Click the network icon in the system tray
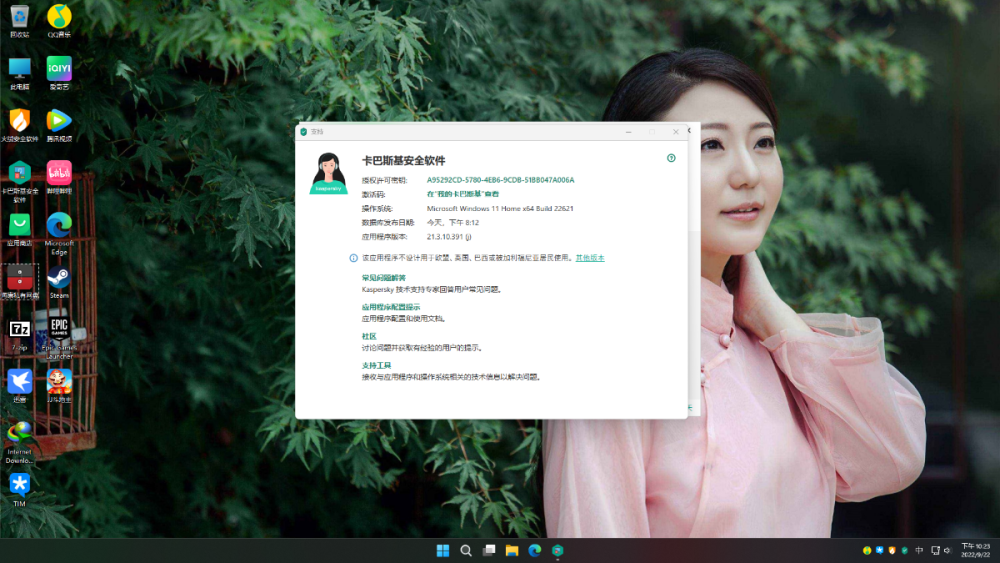1000x563 pixels. [935, 550]
